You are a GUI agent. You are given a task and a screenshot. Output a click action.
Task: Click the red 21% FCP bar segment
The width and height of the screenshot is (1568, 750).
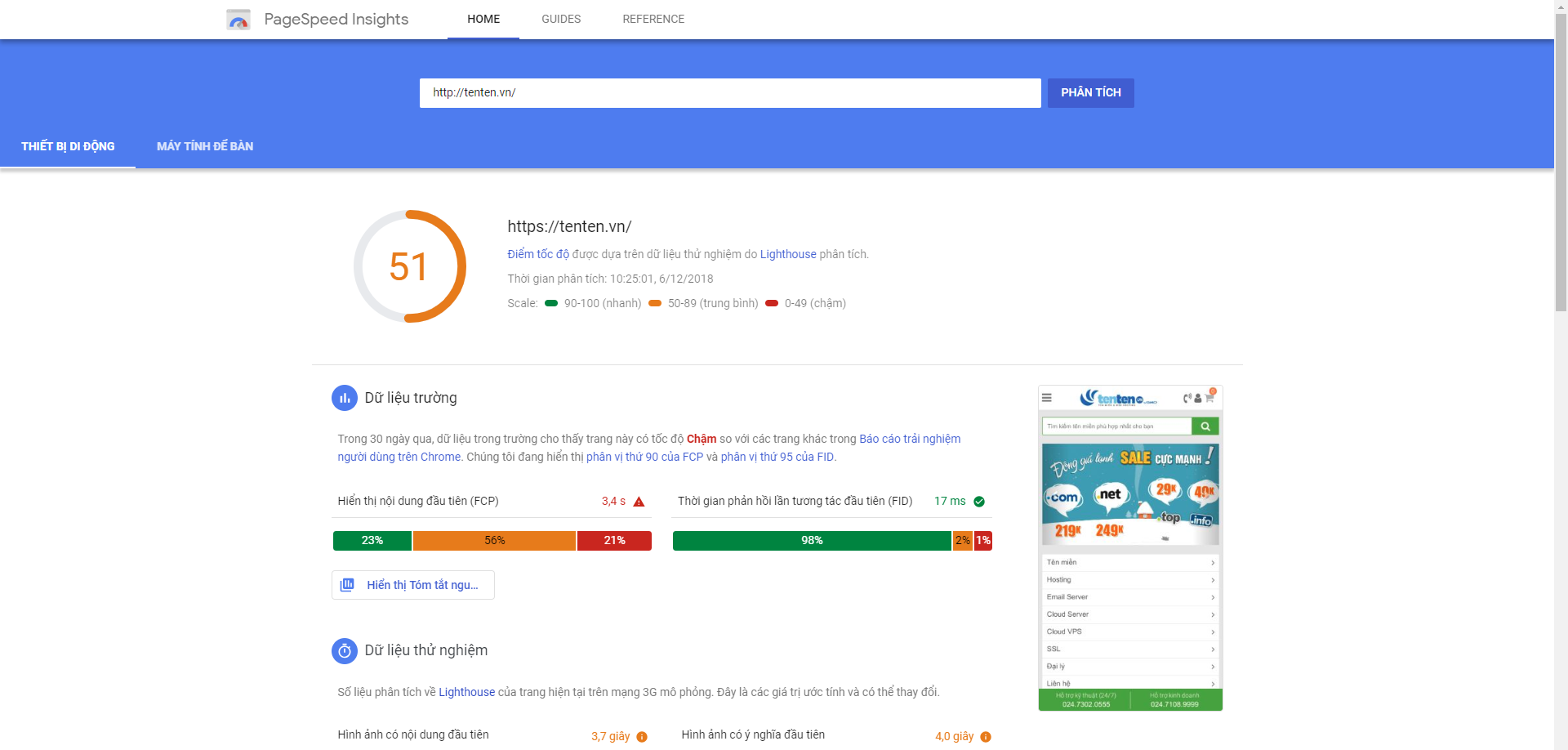click(x=614, y=541)
